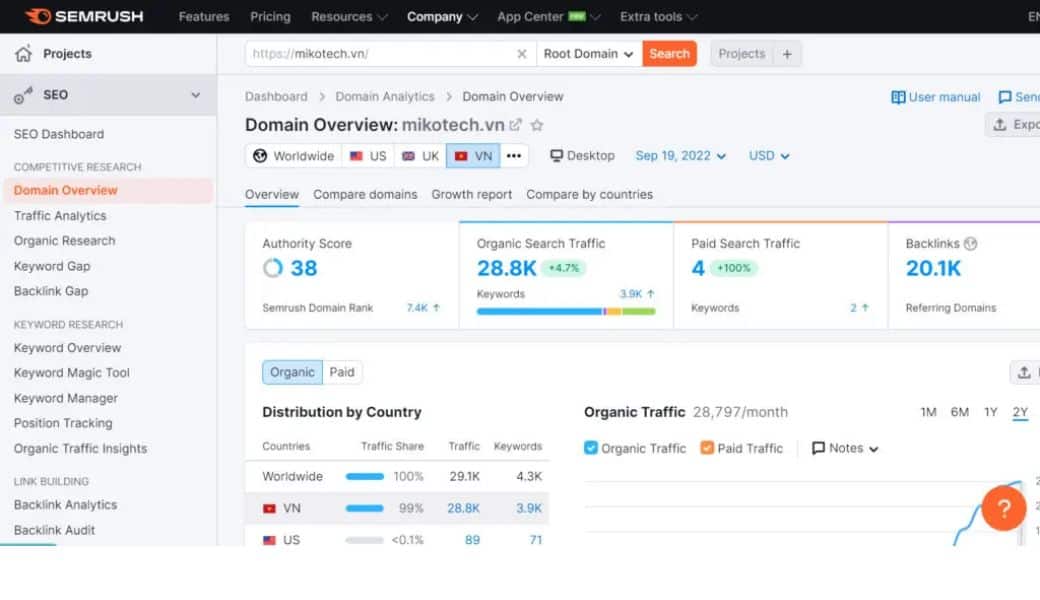
Task: Click the Backlinks info icon
Action: [x=970, y=243]
